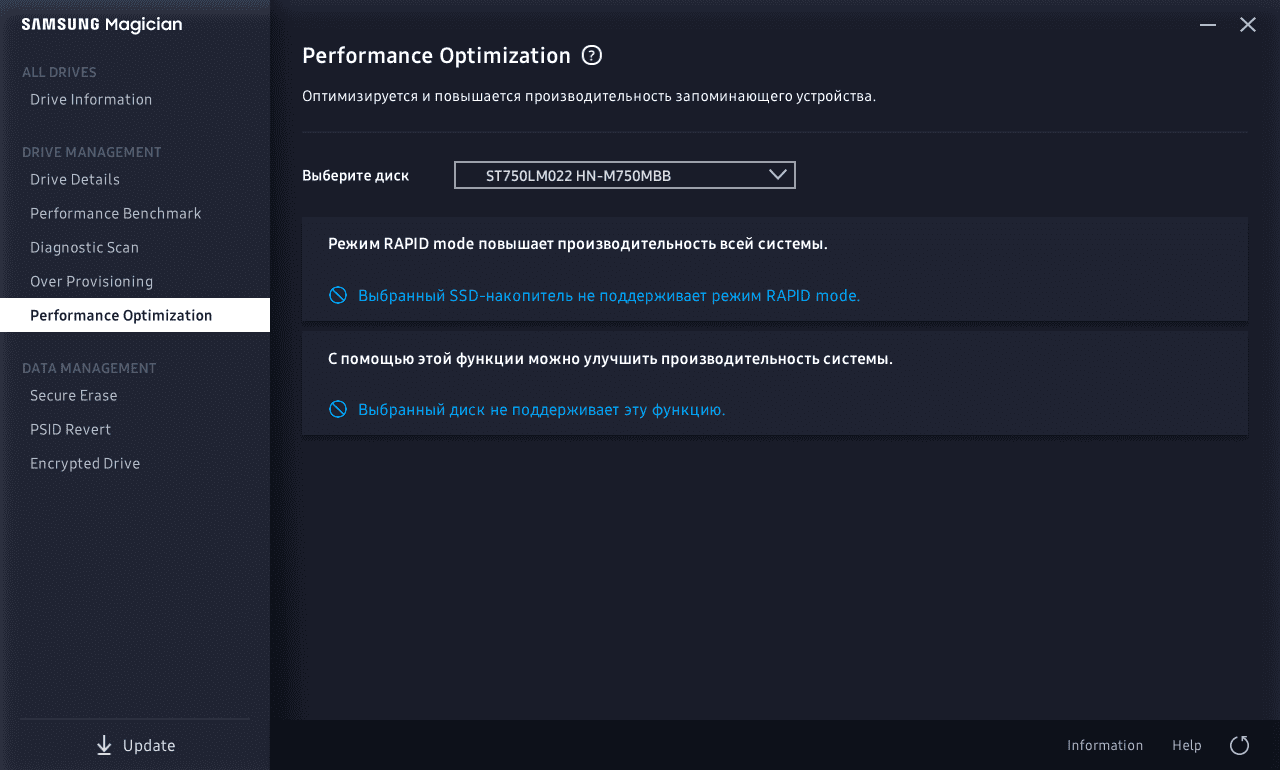Click the Samsung Magician logo
Image resolution: width=1280 pixels, height=770 pixels.
[x=102, y=25]
